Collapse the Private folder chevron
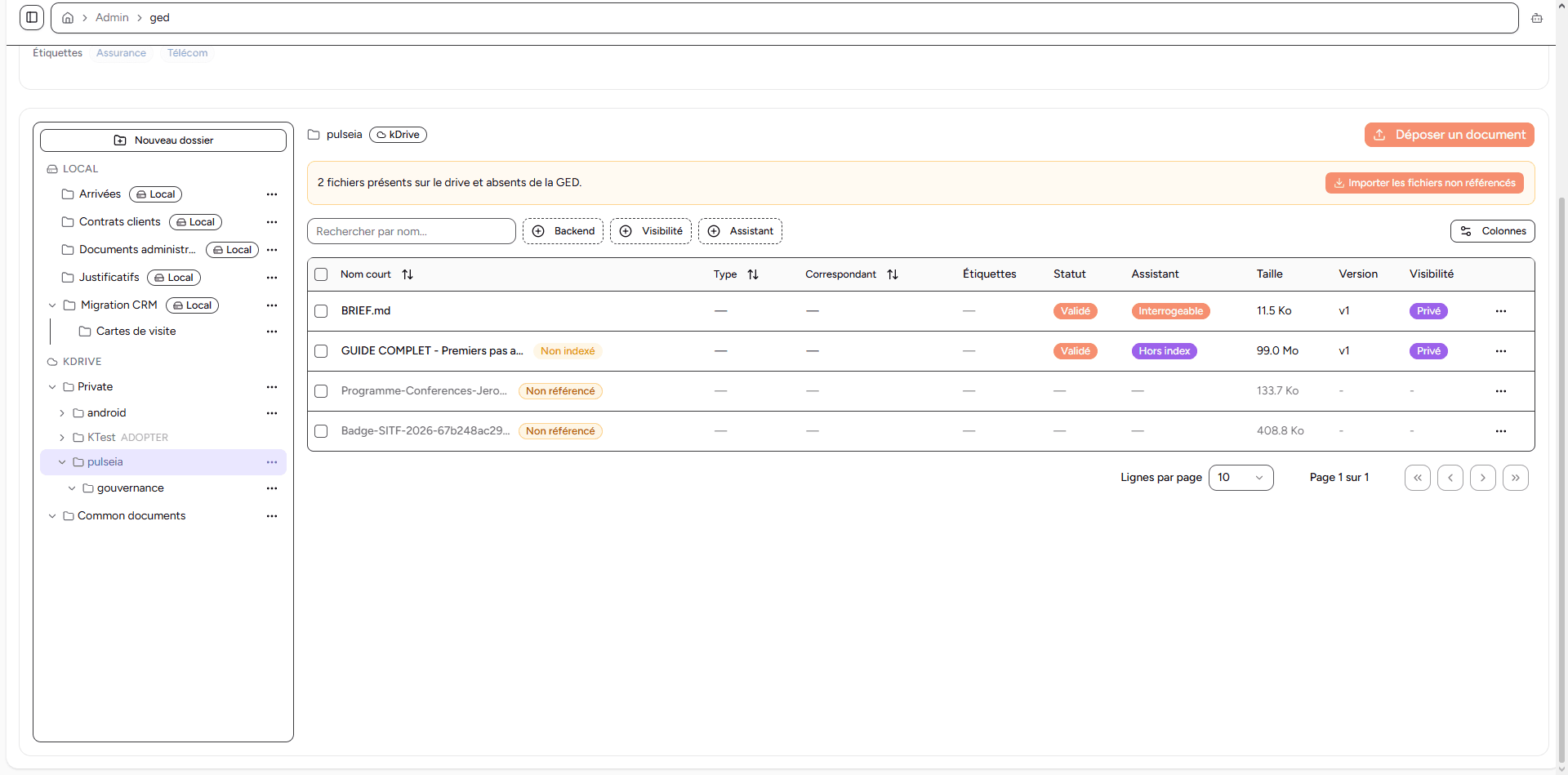The width and height of the screenshot is (1568, 775). [x=52, y=387]
